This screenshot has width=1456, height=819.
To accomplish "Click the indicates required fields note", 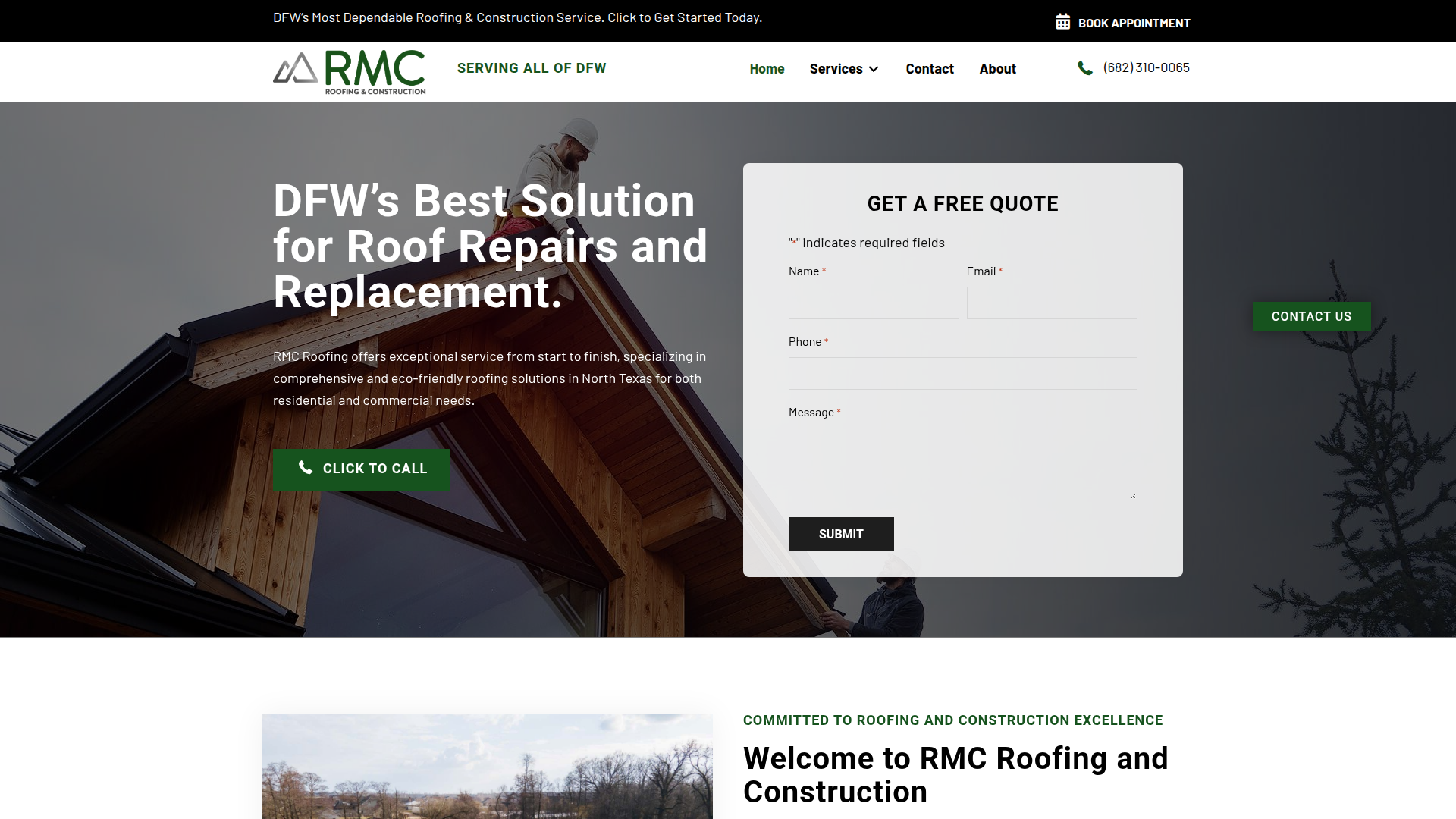I will click(867, 243).
